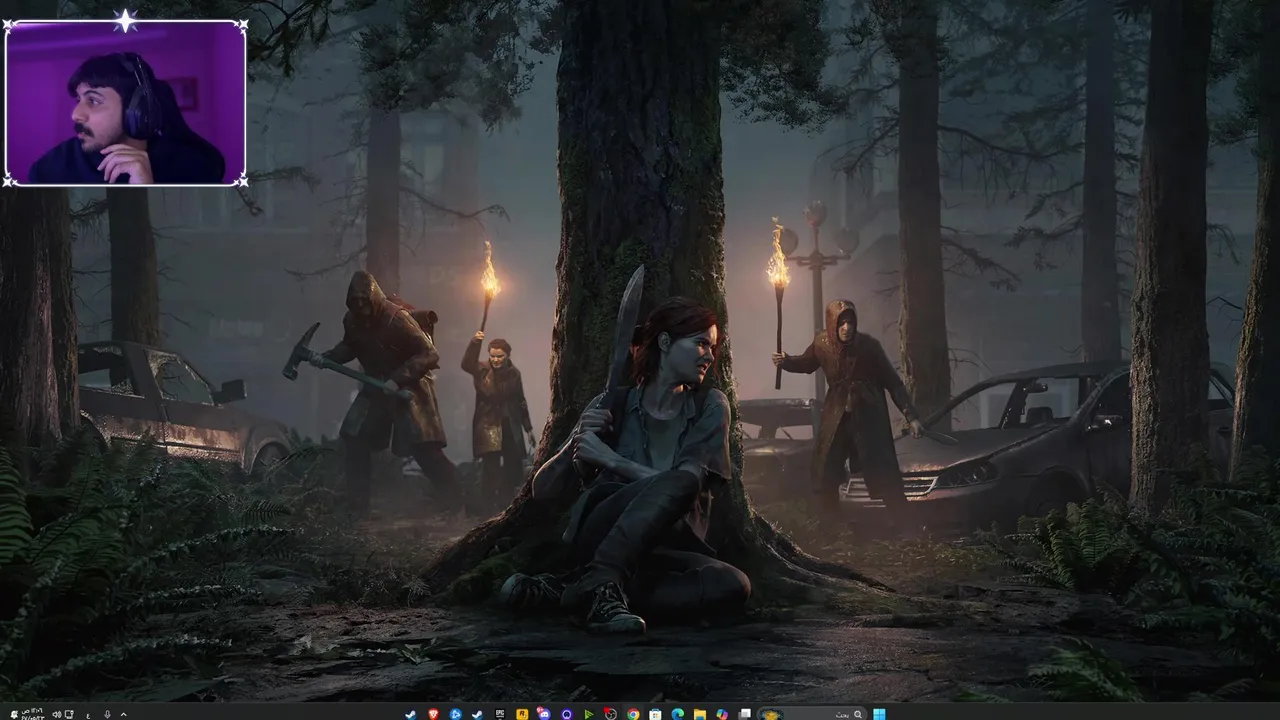1280x720 pixels.
Task: Launch Brave browser from the taskbar
Action: 433,714
